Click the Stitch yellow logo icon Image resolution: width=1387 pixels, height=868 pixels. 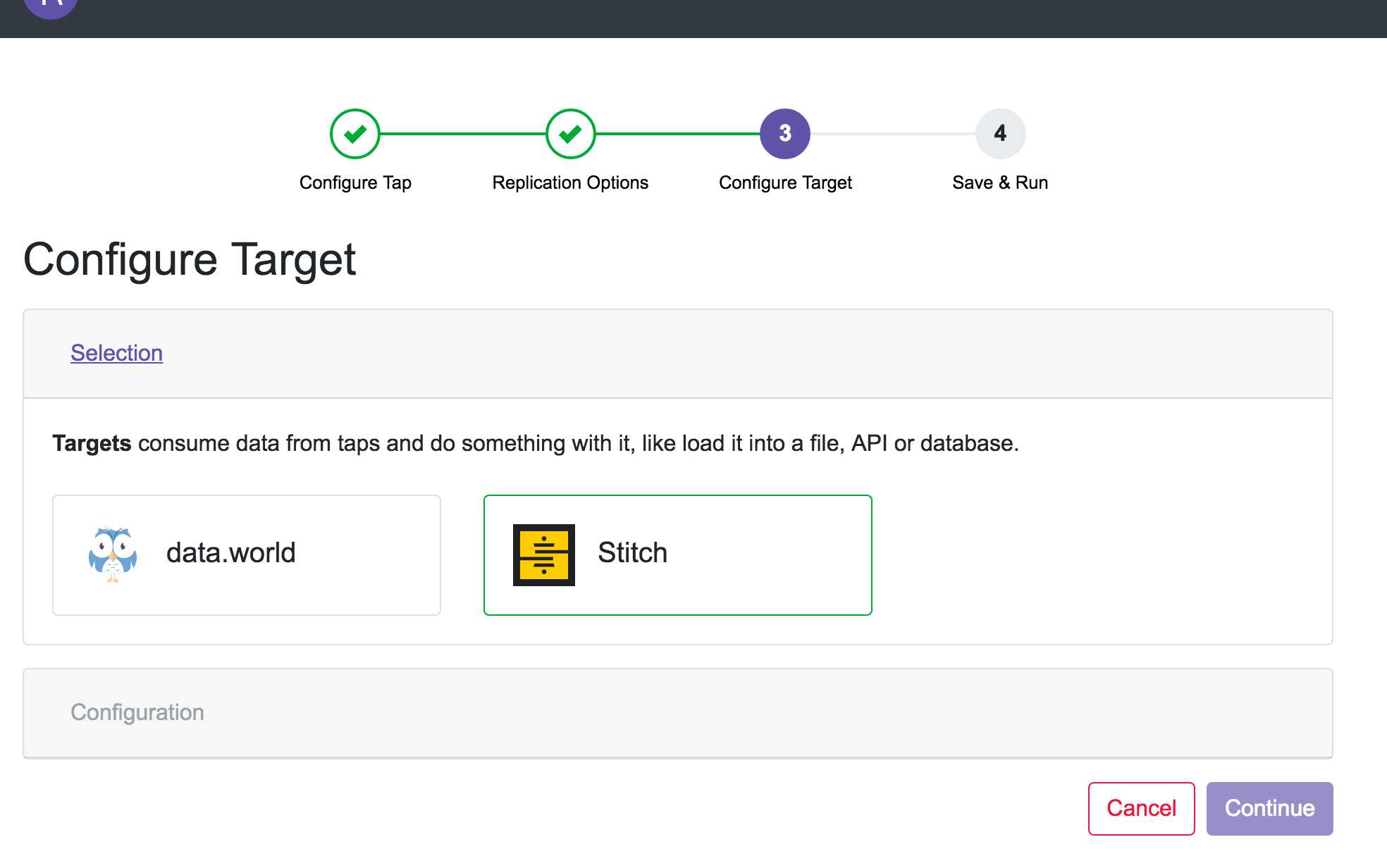click(x=544, y=555)
